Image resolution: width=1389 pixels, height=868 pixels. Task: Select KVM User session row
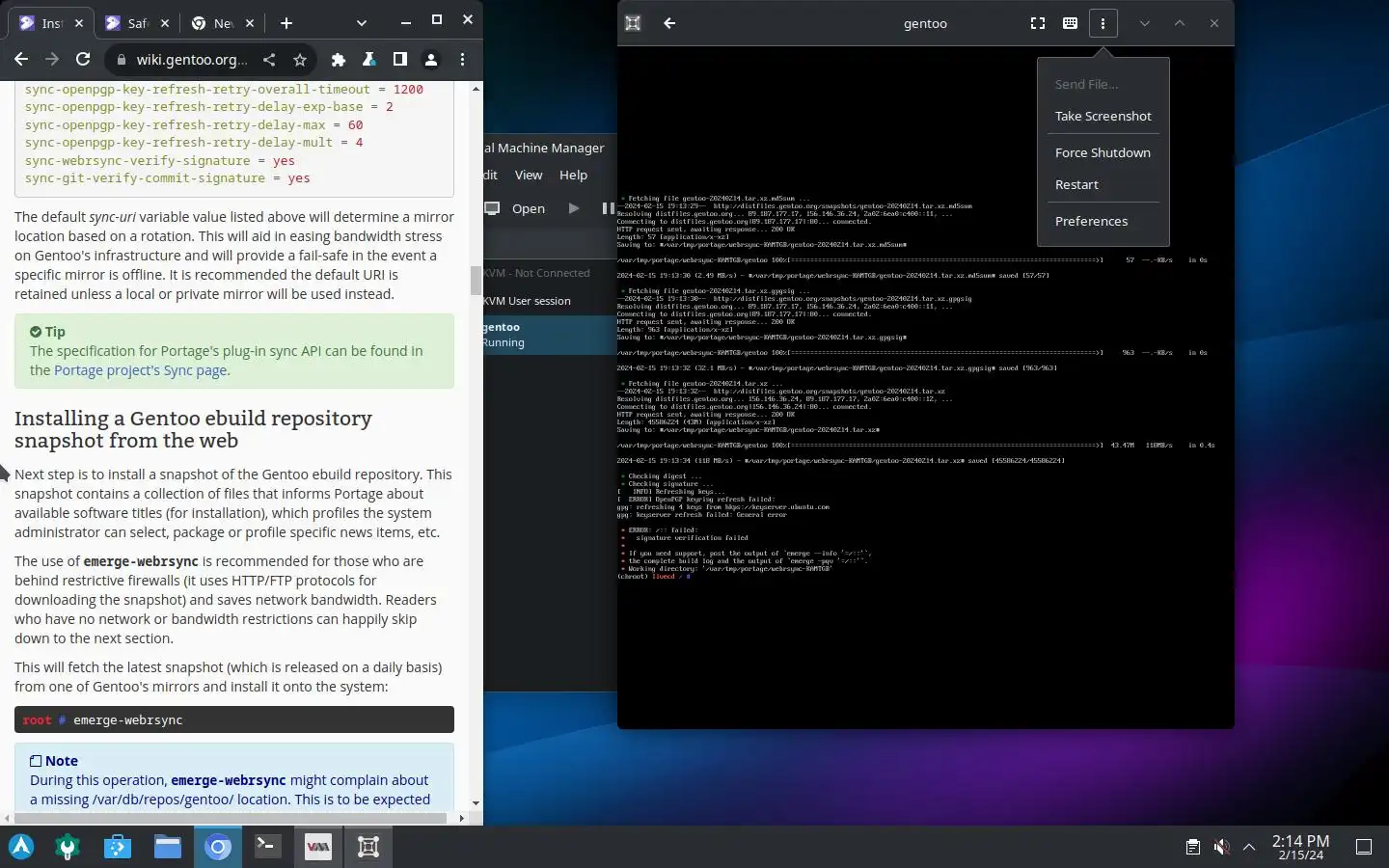550,301
